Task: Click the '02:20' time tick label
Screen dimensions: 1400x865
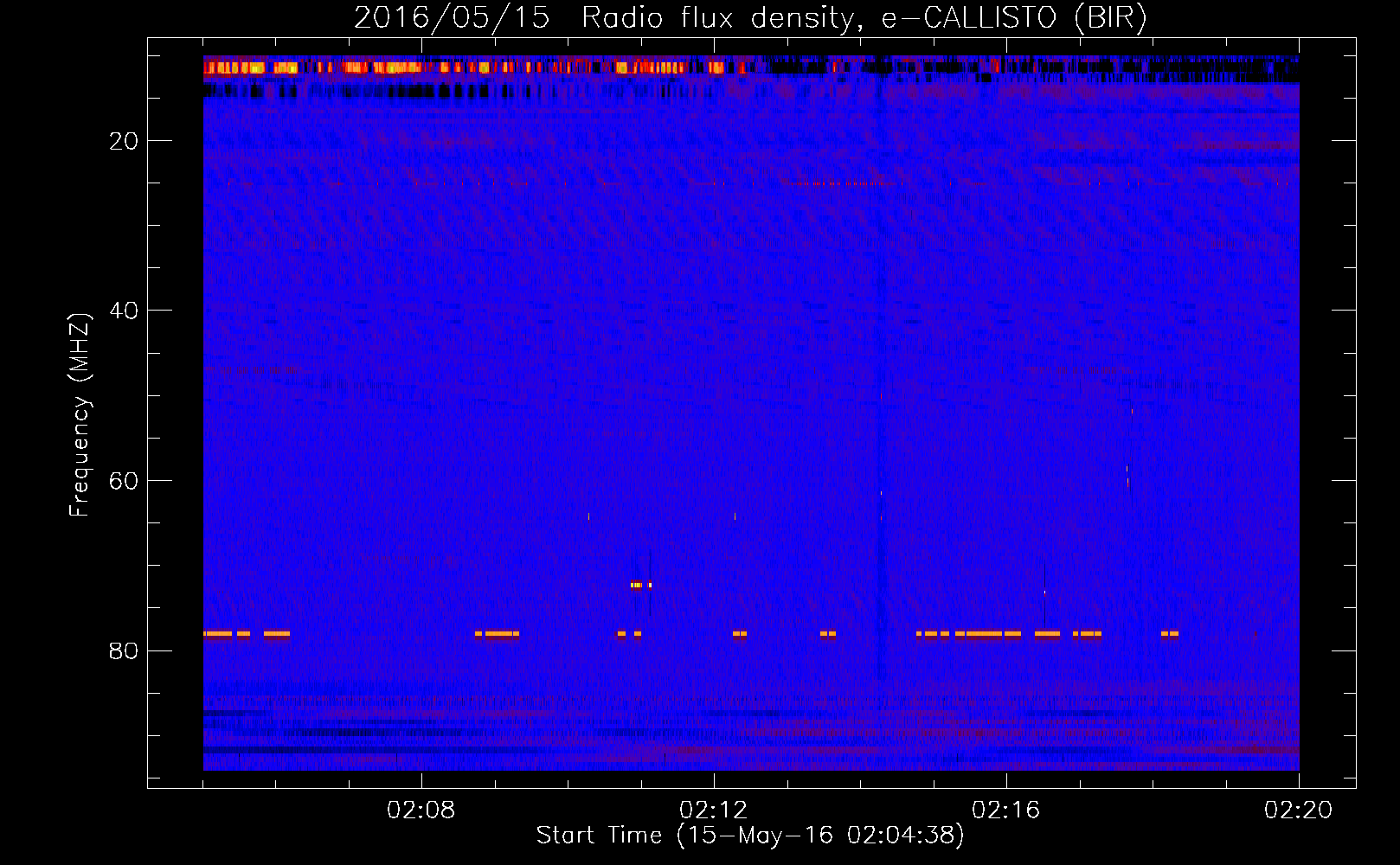Action: 1299,811
